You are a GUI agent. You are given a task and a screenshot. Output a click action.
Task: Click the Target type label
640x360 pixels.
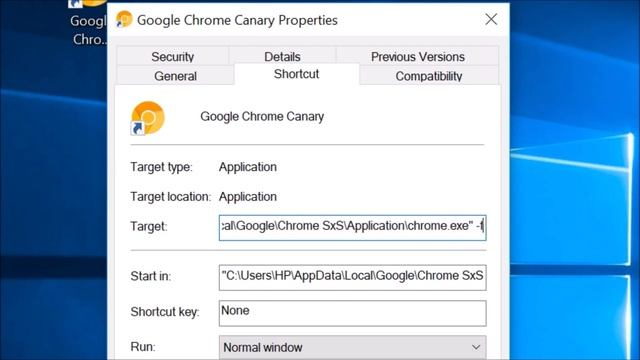click(161, 167)
